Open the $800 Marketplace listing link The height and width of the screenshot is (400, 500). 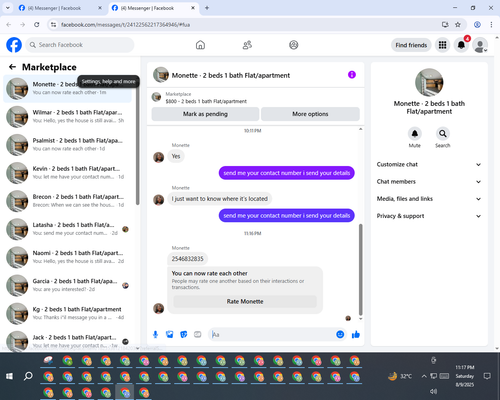click(x=206, y=101)
